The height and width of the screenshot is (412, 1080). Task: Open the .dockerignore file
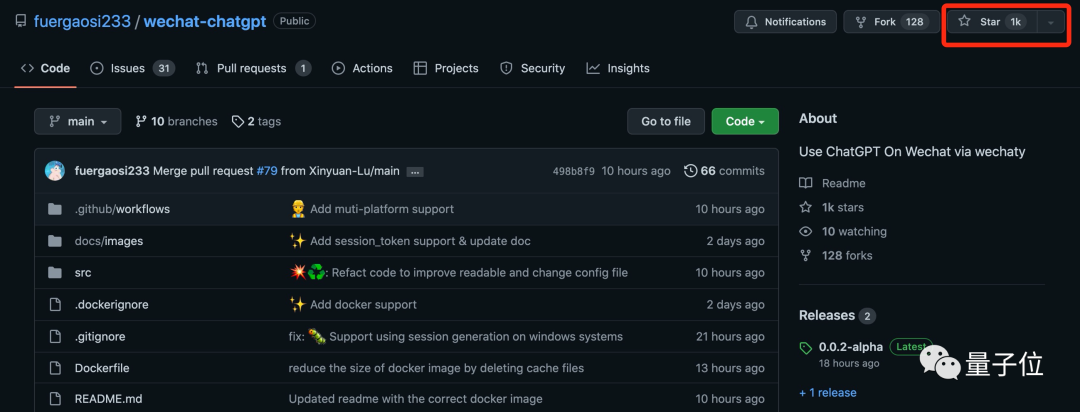click(x=112, y=305)
